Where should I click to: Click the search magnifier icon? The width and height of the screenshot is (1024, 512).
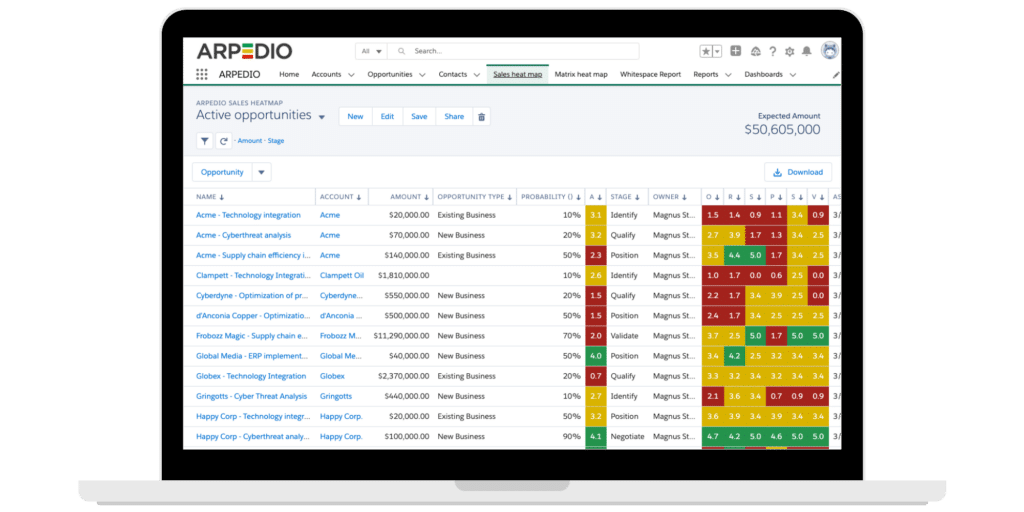pos(402,51)
